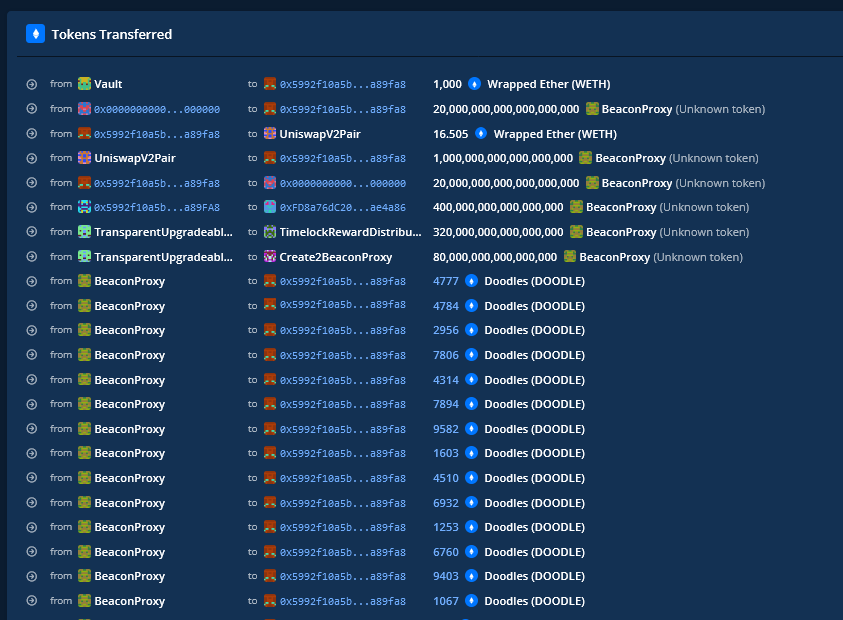Click the recipient identicon on Doodles 4314 row
The image size is (843, 620).
tap(270, 380)
